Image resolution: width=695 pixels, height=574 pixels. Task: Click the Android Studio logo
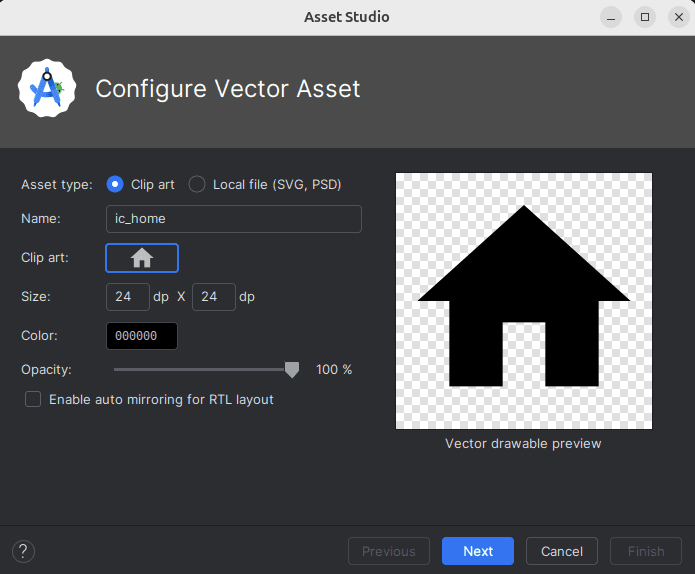coord(47,88)
